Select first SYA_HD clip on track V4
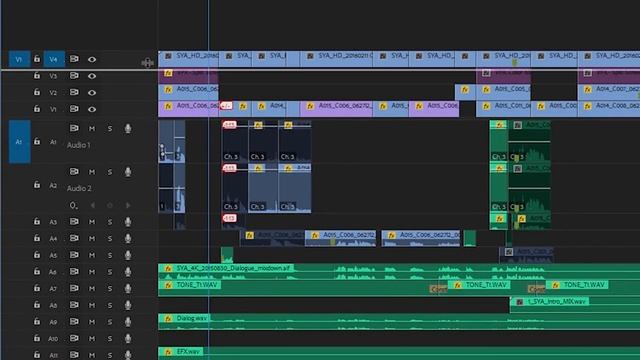Viewport: 640px width, 360px height. 189,59
